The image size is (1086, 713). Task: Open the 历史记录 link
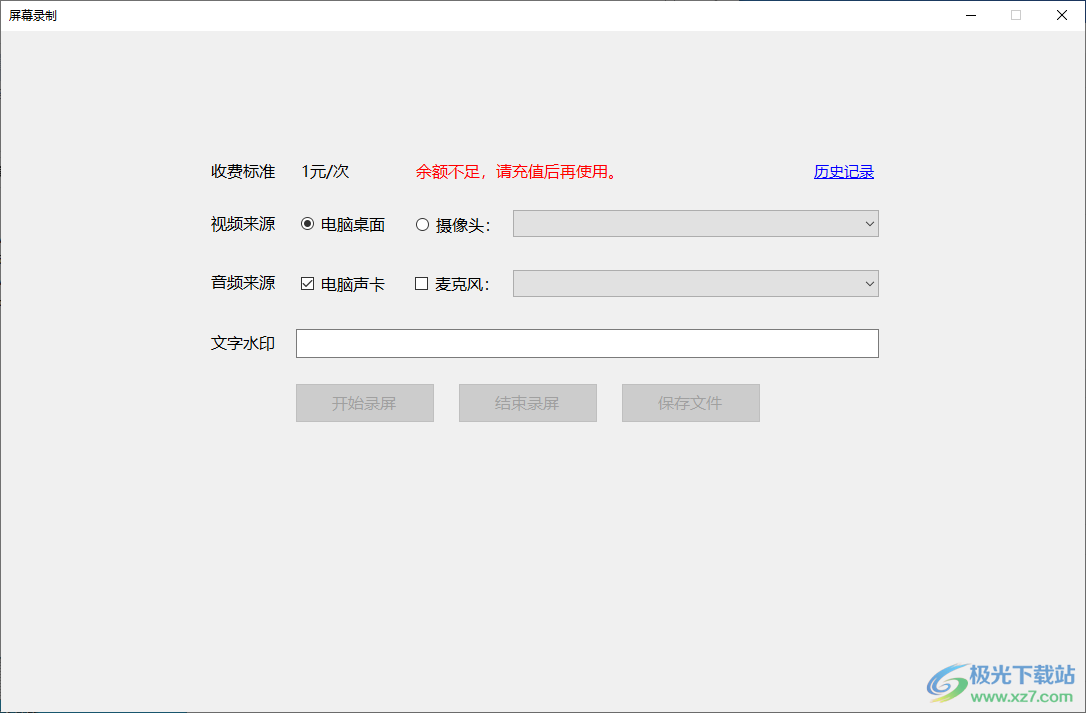[844, 172]
